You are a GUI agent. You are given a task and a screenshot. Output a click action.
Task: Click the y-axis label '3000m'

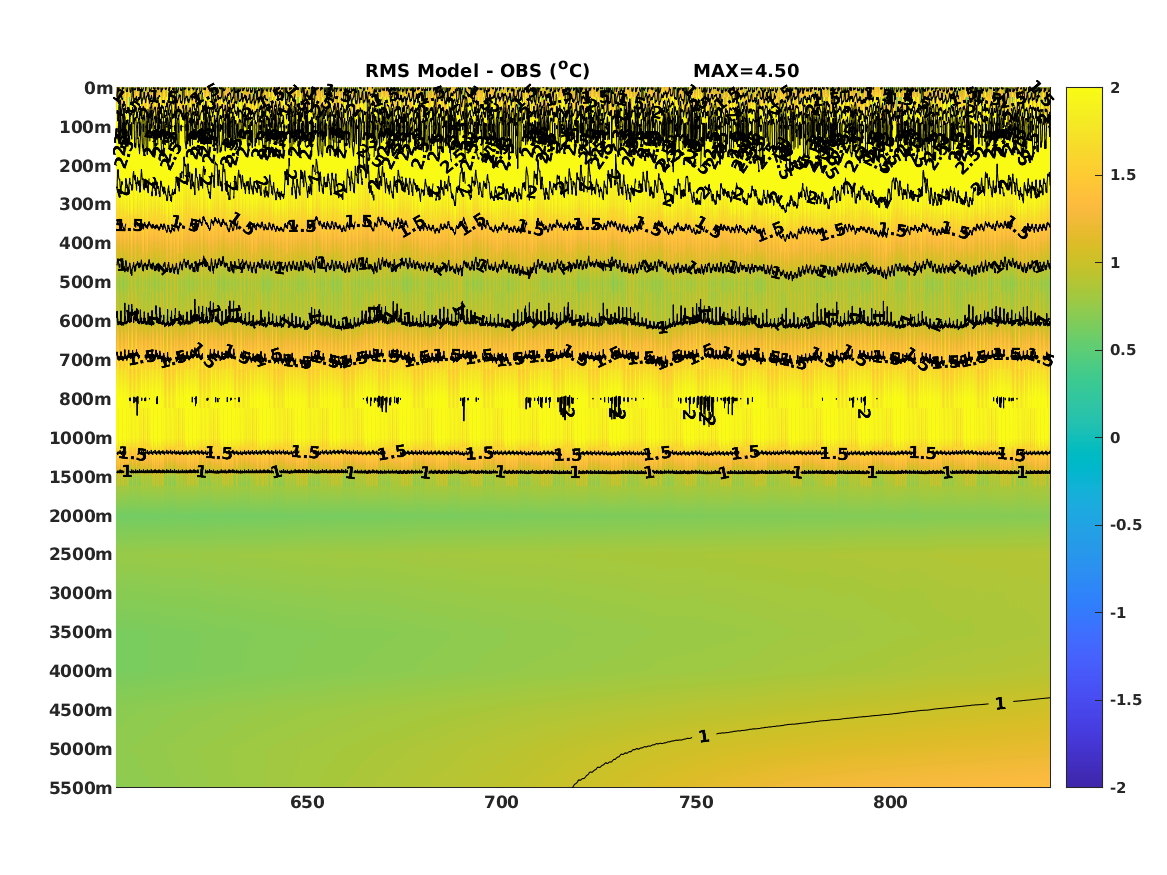[81, 593]
